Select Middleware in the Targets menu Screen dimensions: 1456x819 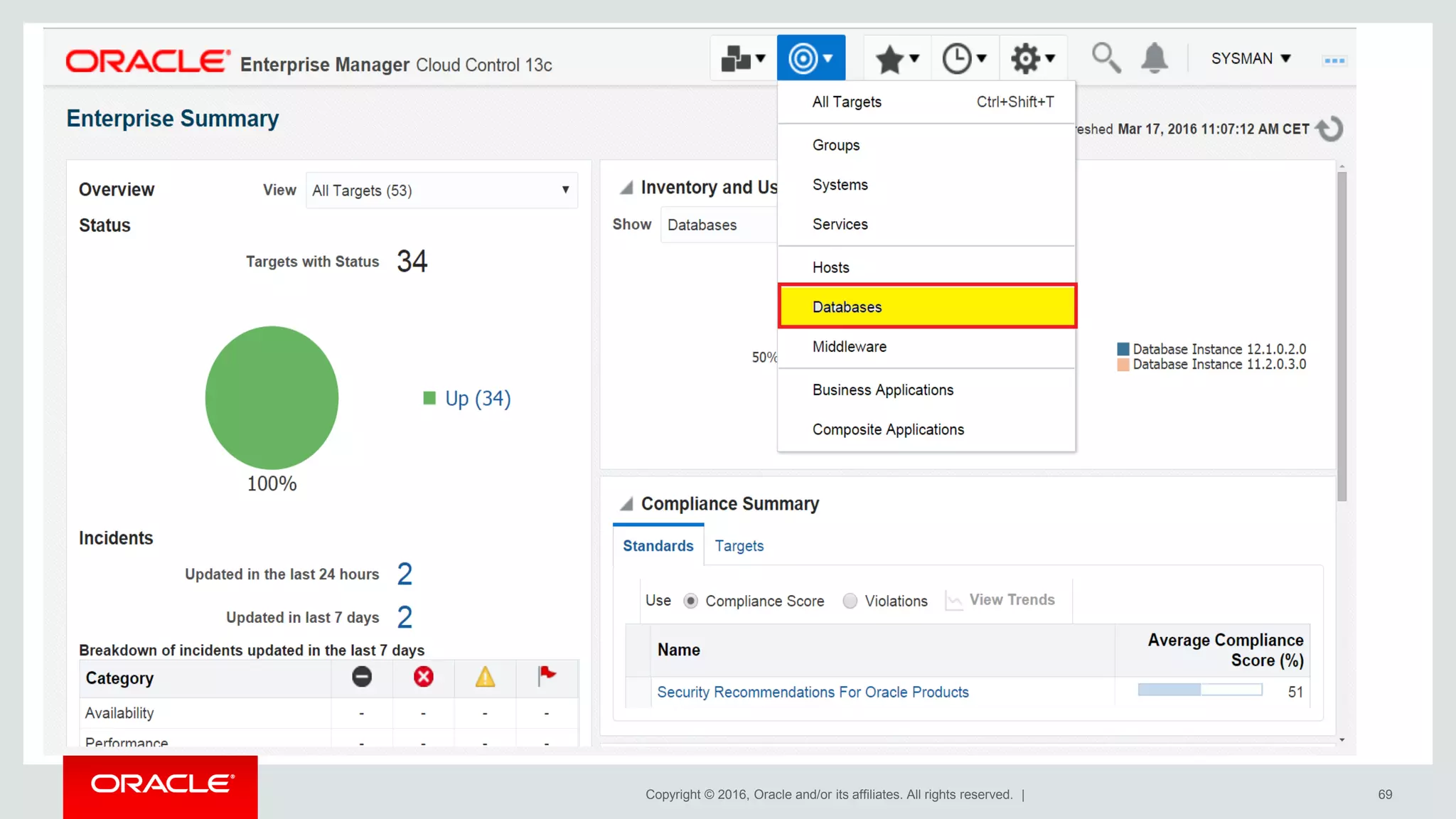click(x=849, y=347)
